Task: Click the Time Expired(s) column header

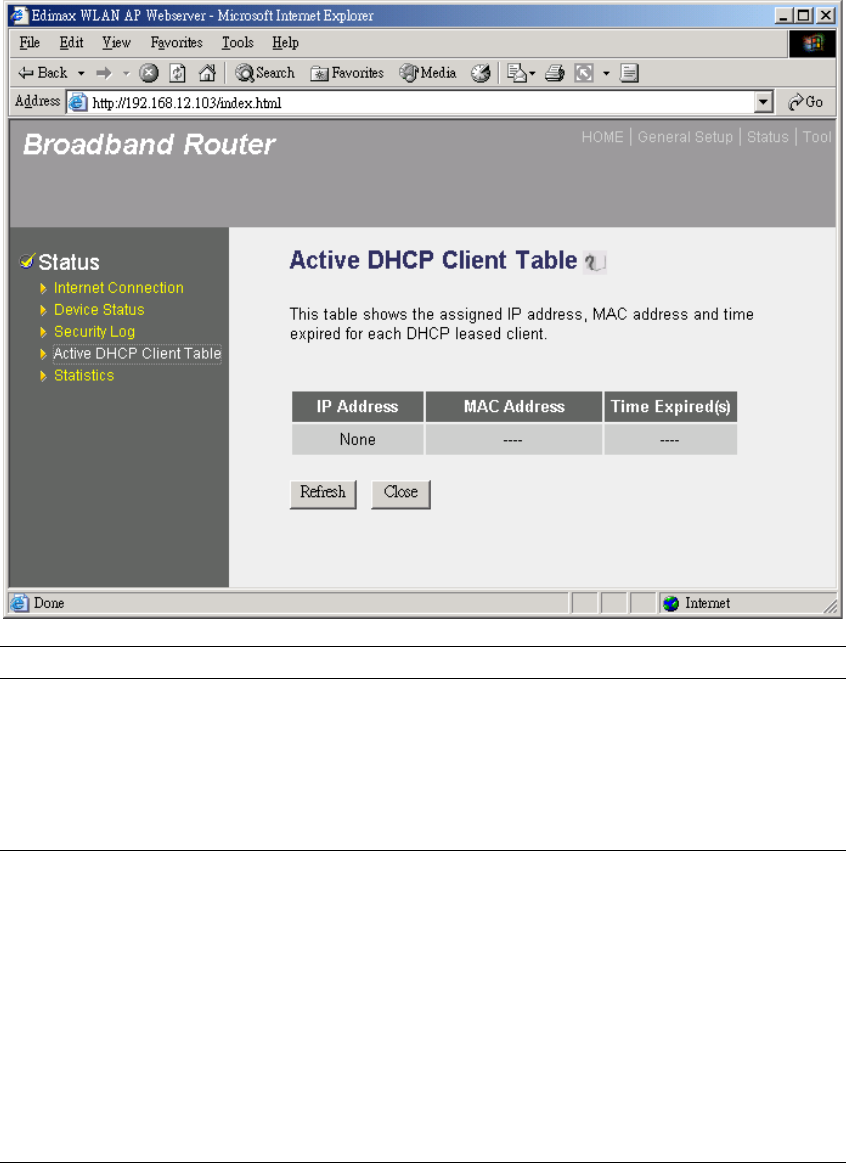Action: [x=670, y=406]
